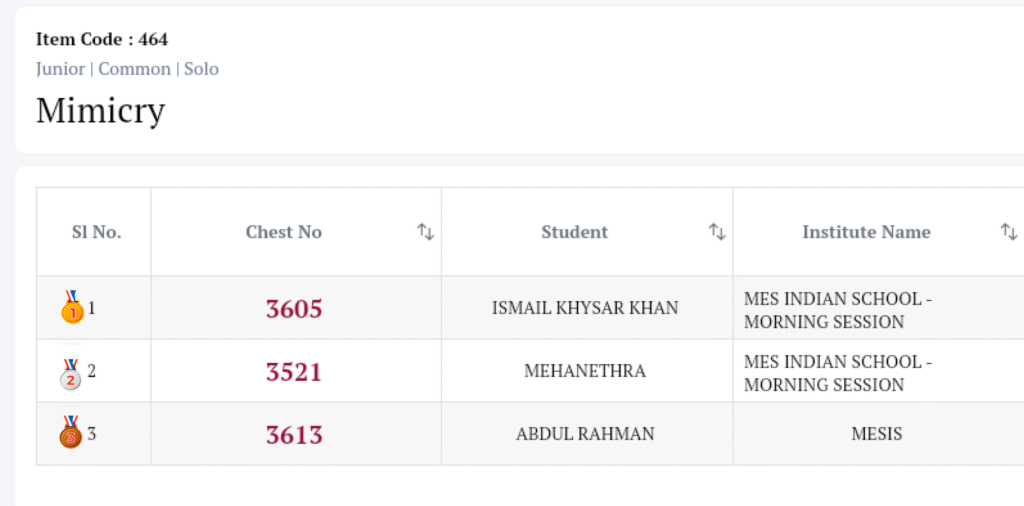The image size is (1024, 506).
Task: Select chest number 3605
Action: [294, 309]
